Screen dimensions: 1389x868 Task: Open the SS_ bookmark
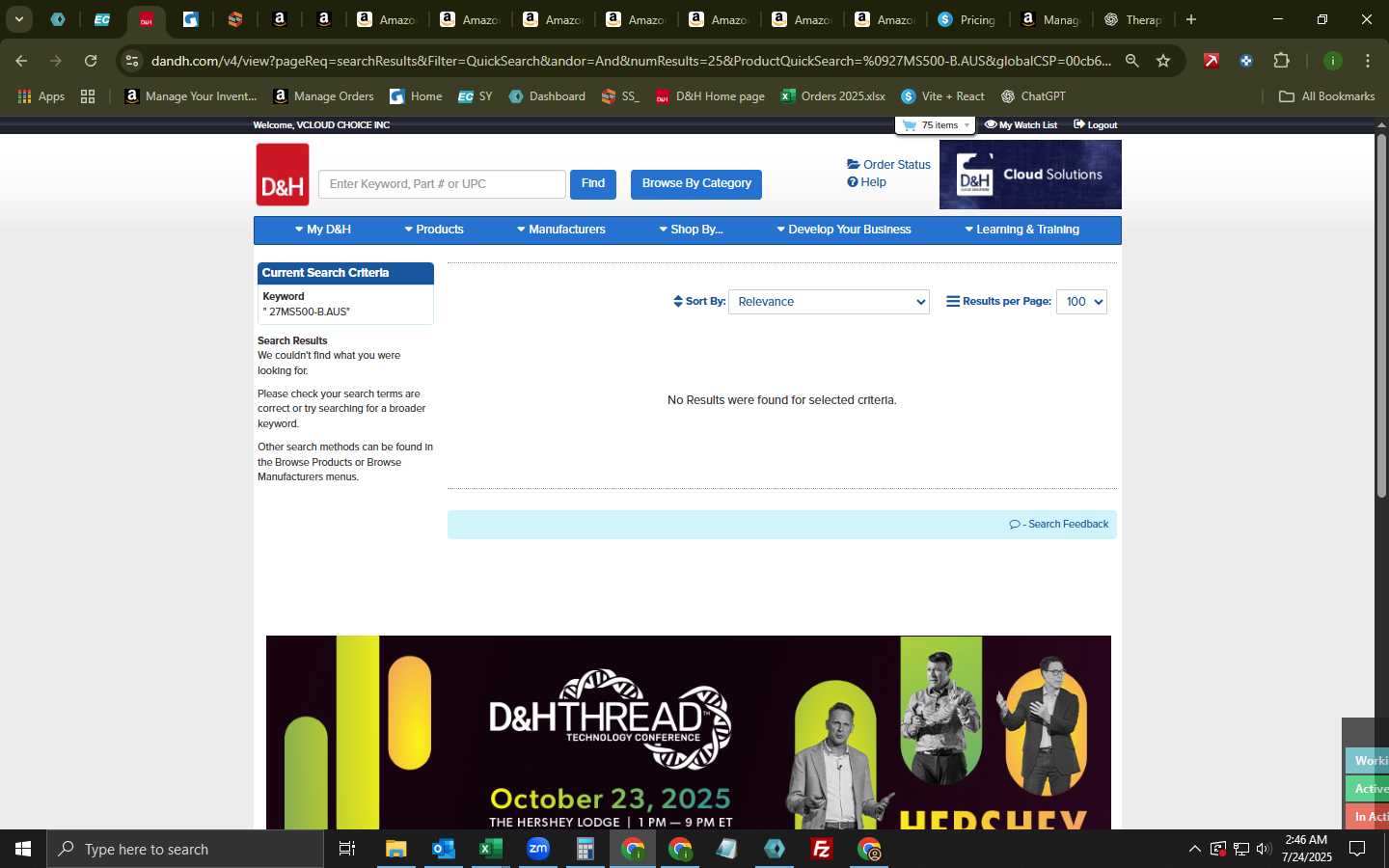pyautogui.click(x=620, y=96)
